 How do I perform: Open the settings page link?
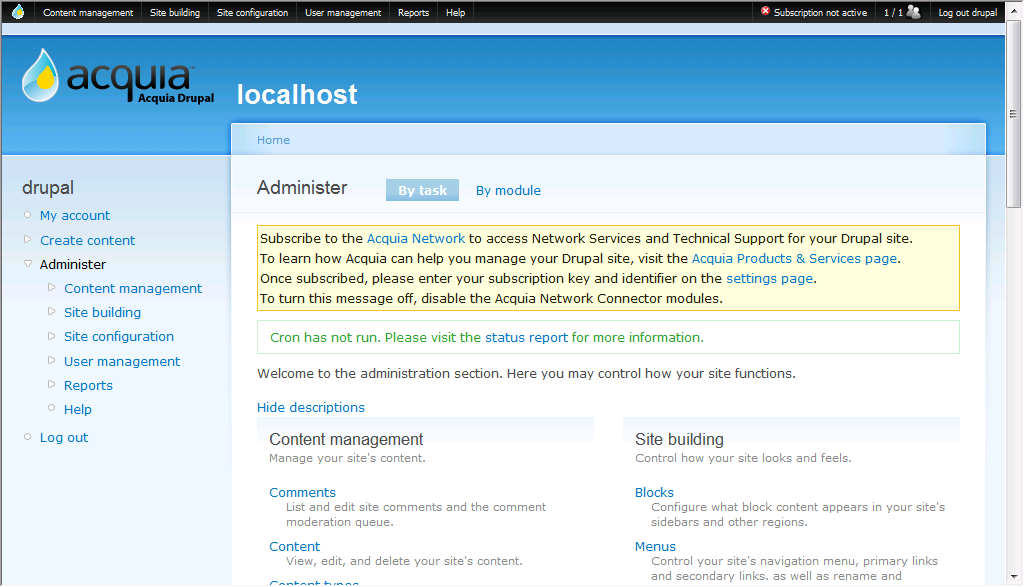click(x=769, y=279)
